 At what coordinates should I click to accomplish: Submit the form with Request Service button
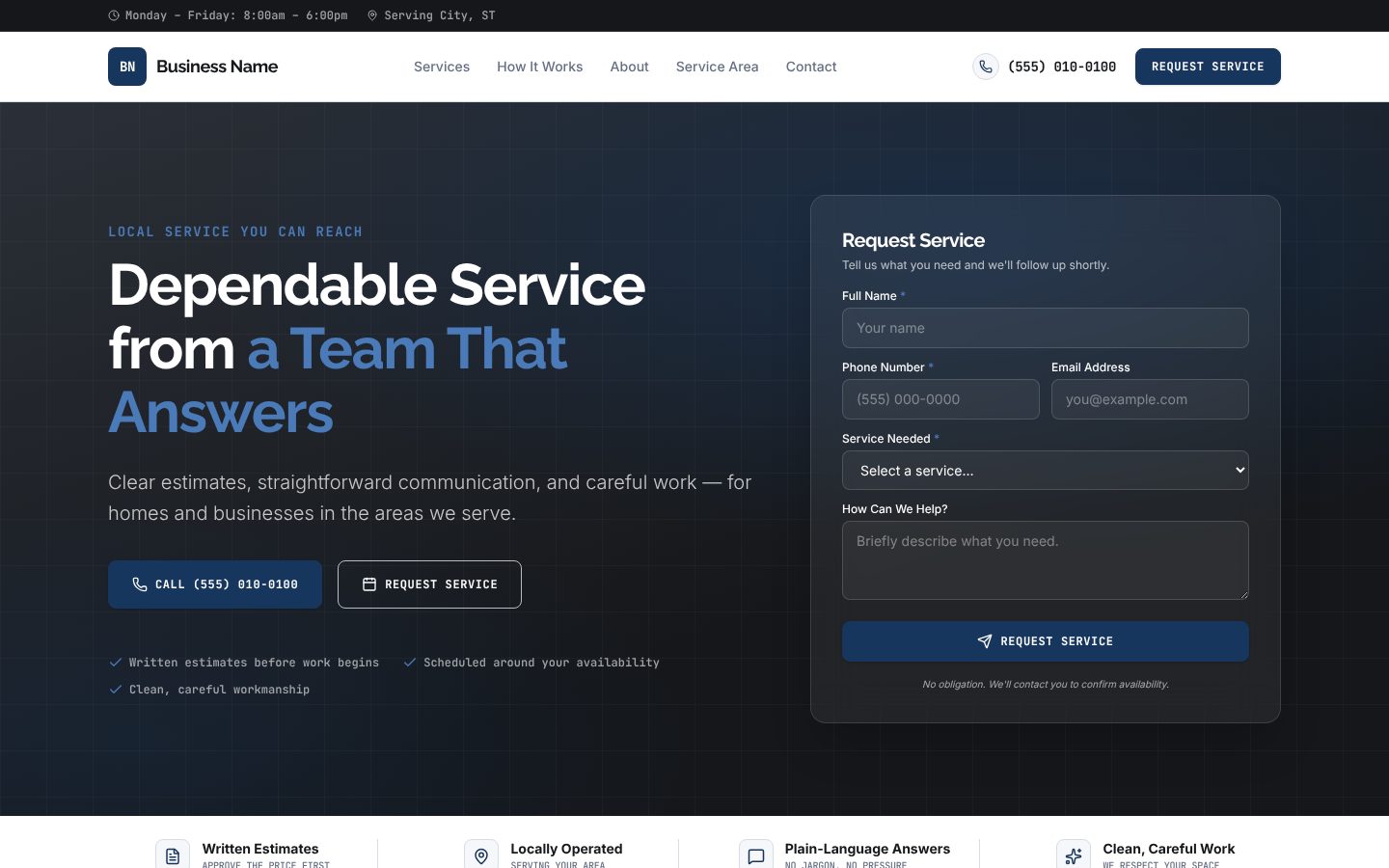(1046, 641)
